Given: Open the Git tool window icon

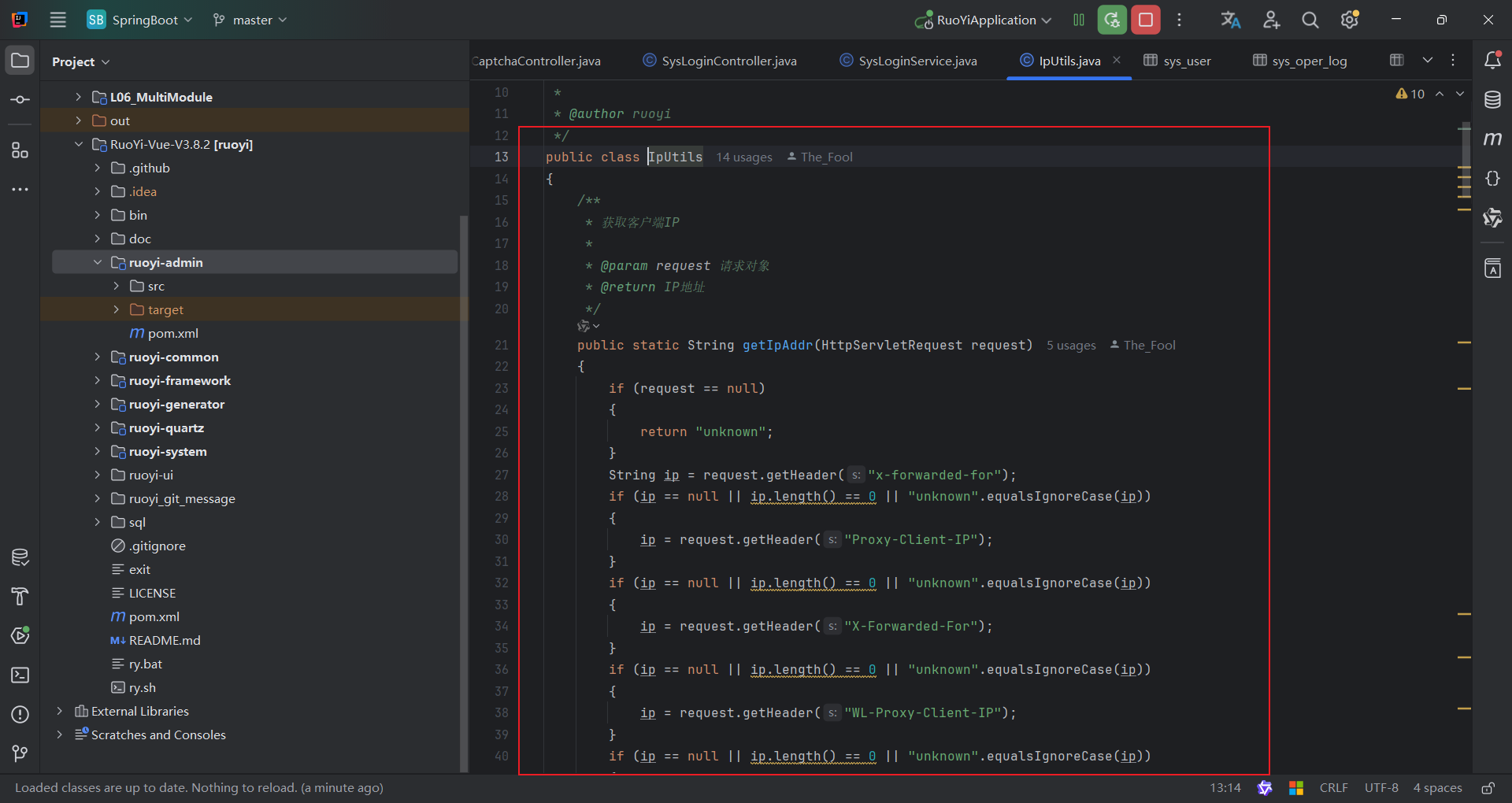Looking at the screenshot, I should pyautogui.click(x=20, y=754).
